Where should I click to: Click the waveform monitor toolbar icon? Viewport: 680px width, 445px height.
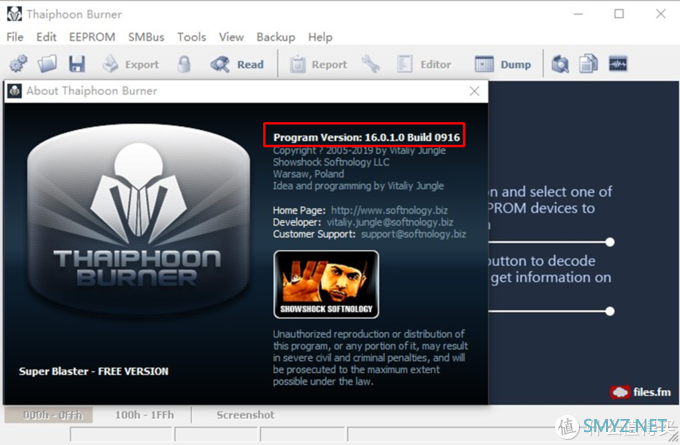pos(618,64)
